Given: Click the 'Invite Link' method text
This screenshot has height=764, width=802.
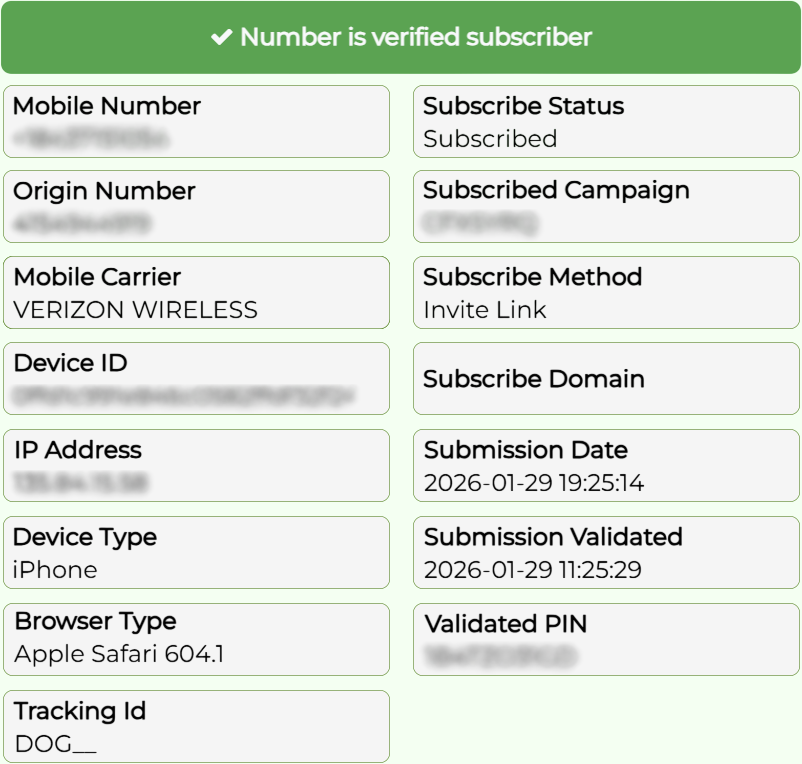Looking at the screenshot, I should click(x=485, y=310).
